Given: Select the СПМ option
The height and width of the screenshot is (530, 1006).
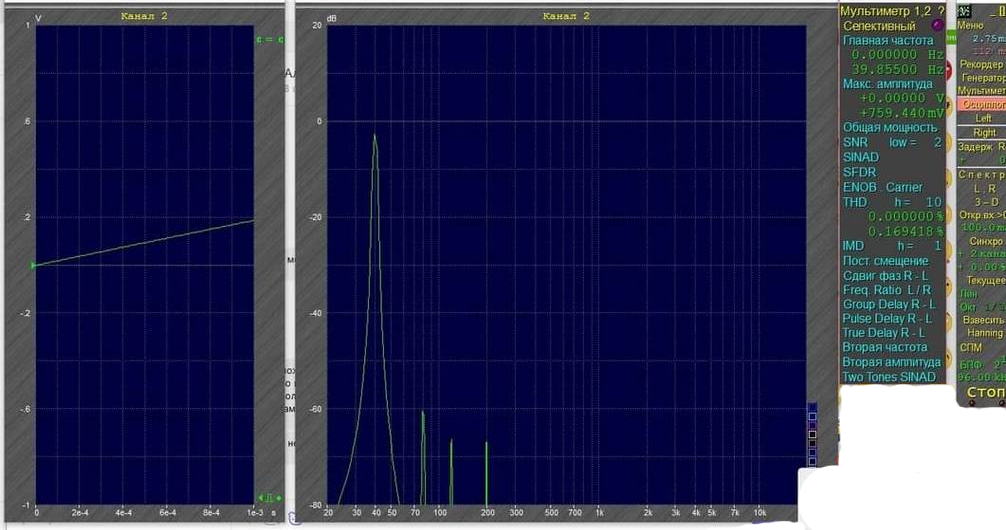Looking at the screenshot, I should pos(971,348).
